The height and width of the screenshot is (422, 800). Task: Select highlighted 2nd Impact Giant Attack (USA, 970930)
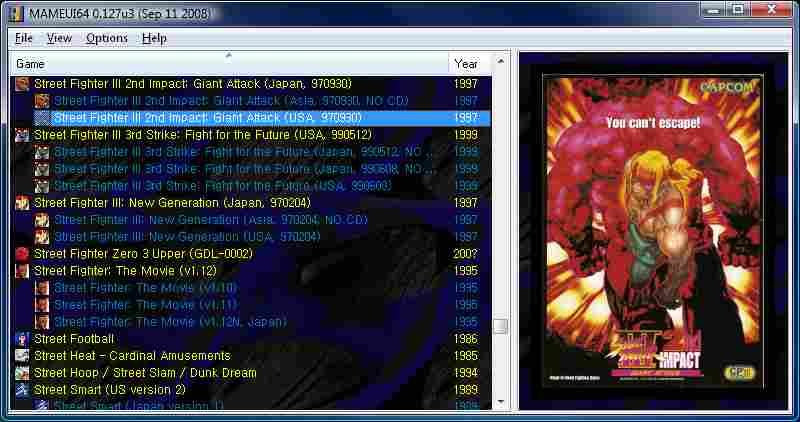[x=208, y=118]
